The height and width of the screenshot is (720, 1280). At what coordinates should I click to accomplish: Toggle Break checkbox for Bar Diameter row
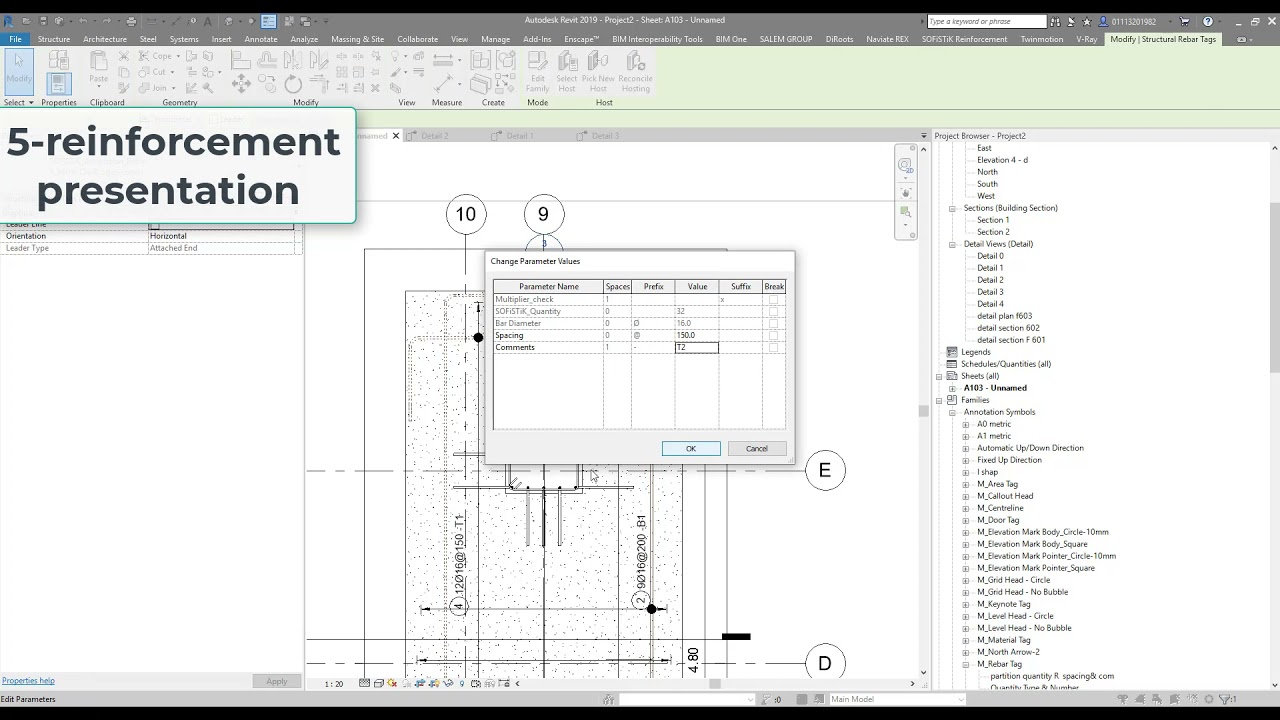[773, 323]
